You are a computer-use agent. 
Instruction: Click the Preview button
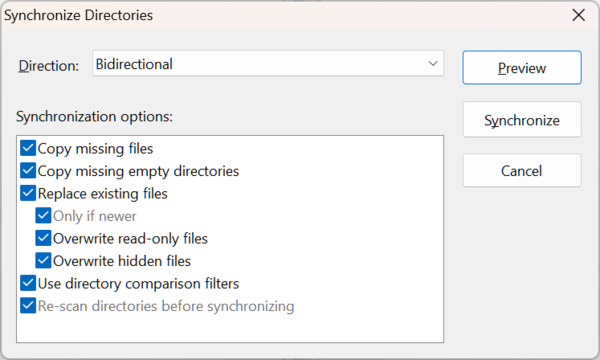pyautogui.click(x=522, y=68)
